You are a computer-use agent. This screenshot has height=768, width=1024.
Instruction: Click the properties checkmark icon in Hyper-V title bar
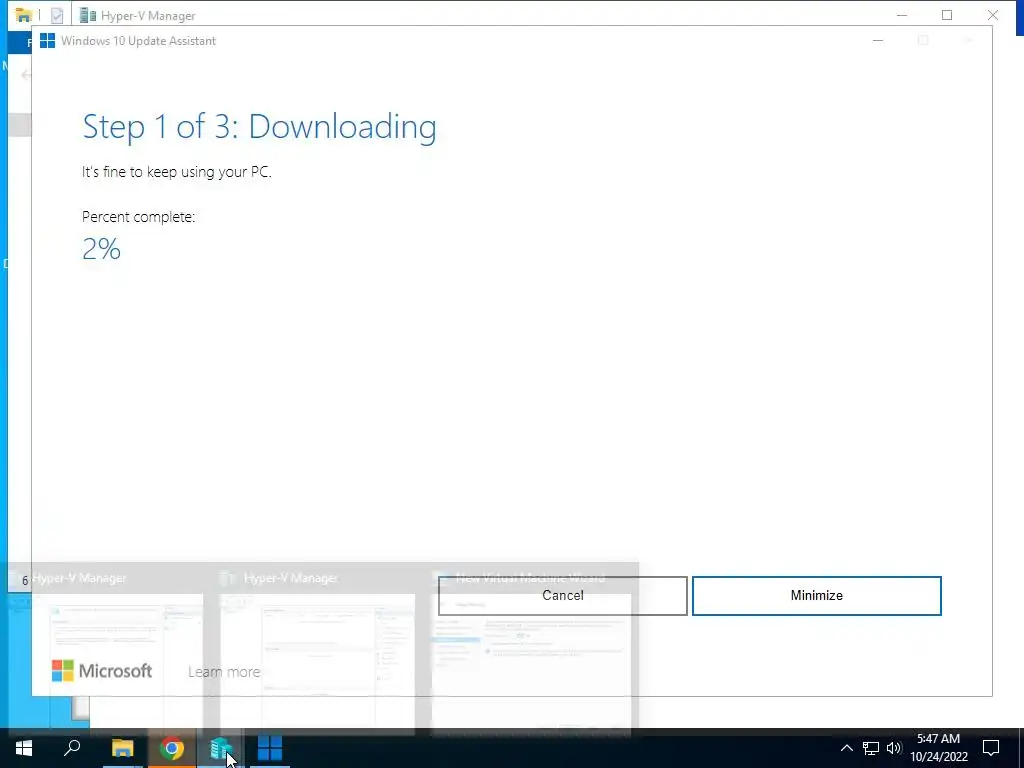57,15
